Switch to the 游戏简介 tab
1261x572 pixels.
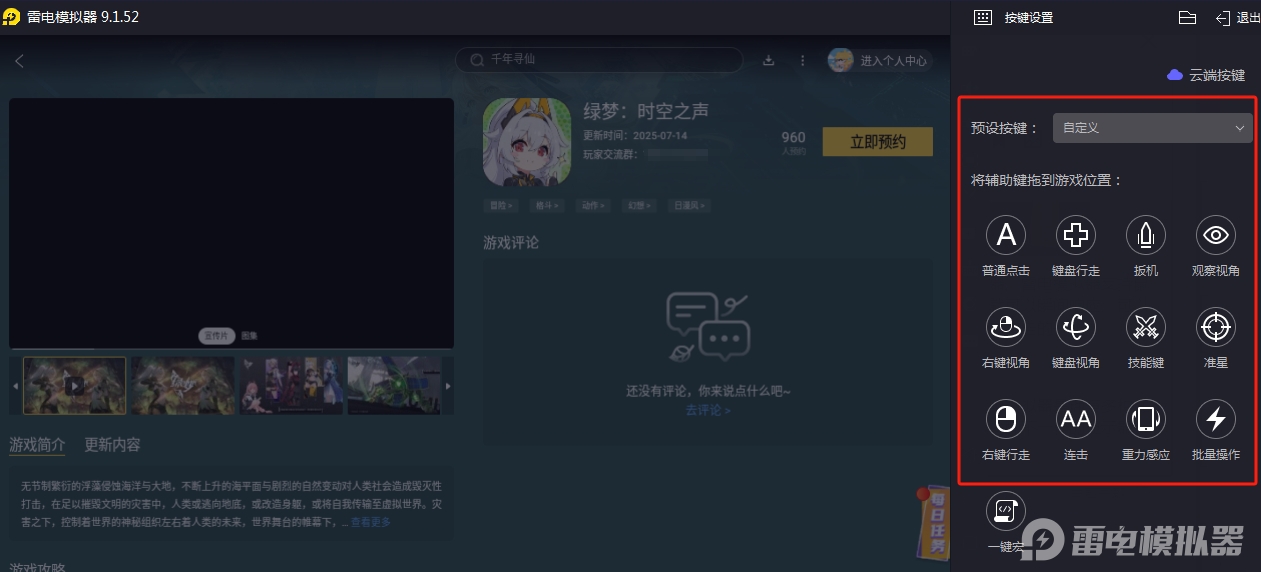point(37,445)
